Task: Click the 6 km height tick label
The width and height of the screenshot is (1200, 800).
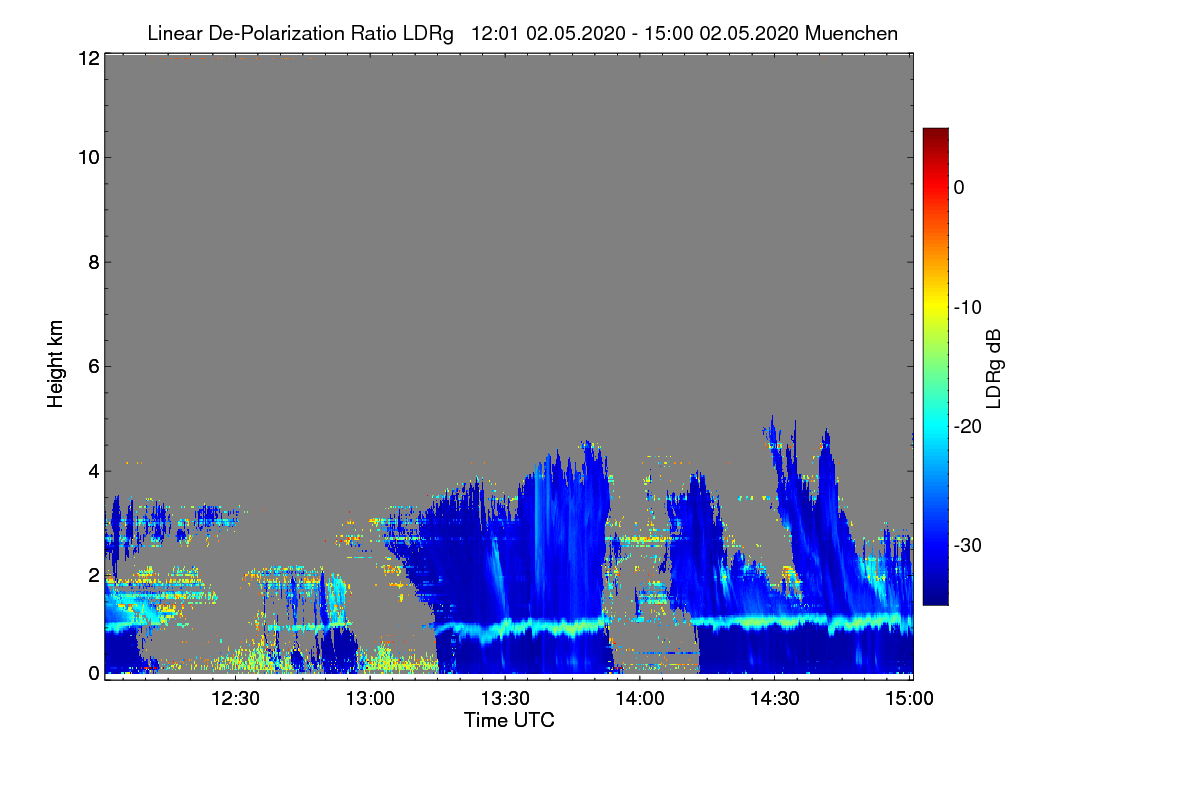Action: click(92, 367)
